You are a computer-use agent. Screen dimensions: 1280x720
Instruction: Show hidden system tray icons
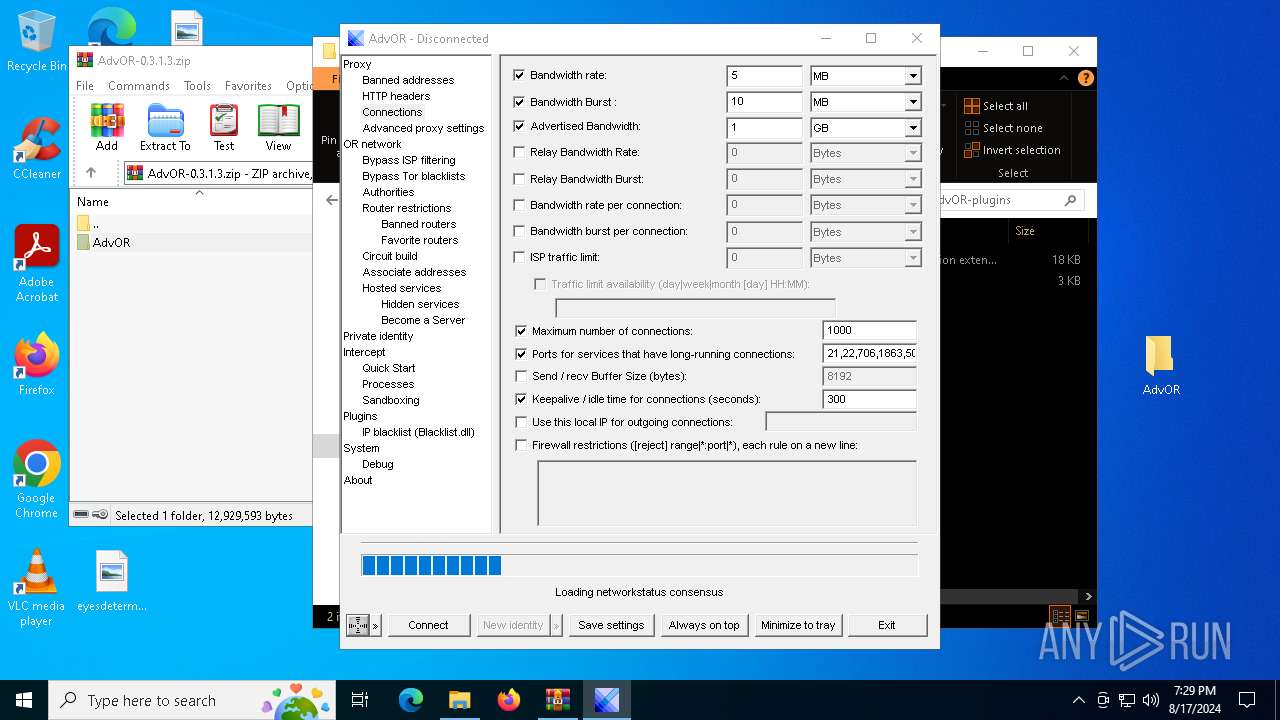[1078, 700]
